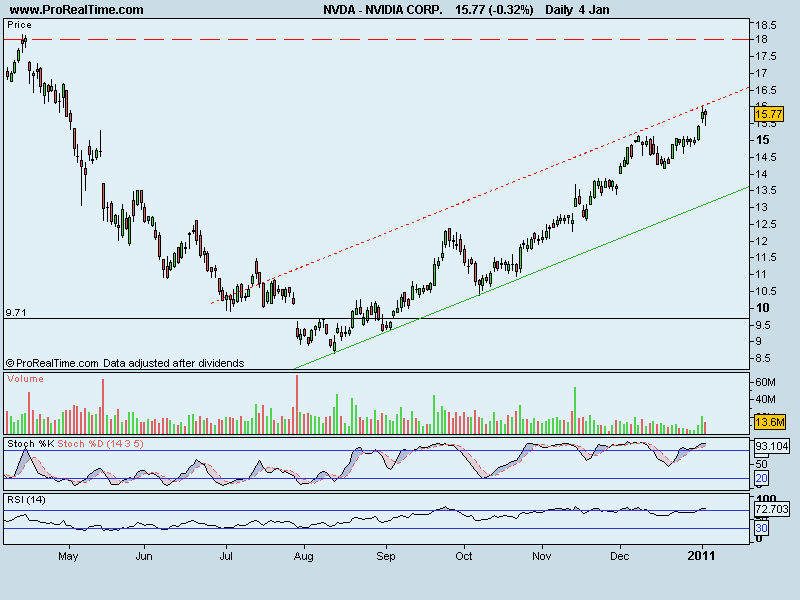Click the 11 price axis label
800x600 pixels.
point(762,274)
